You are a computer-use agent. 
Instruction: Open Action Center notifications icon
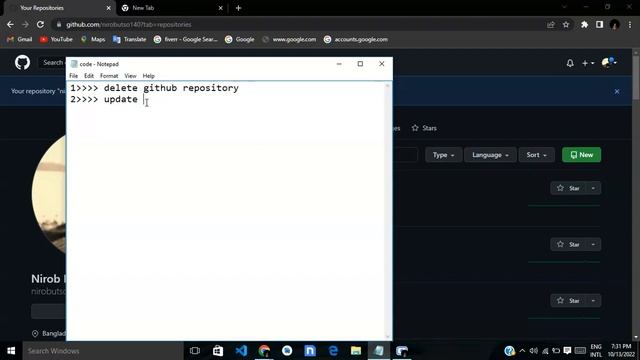tap(567, 351)
